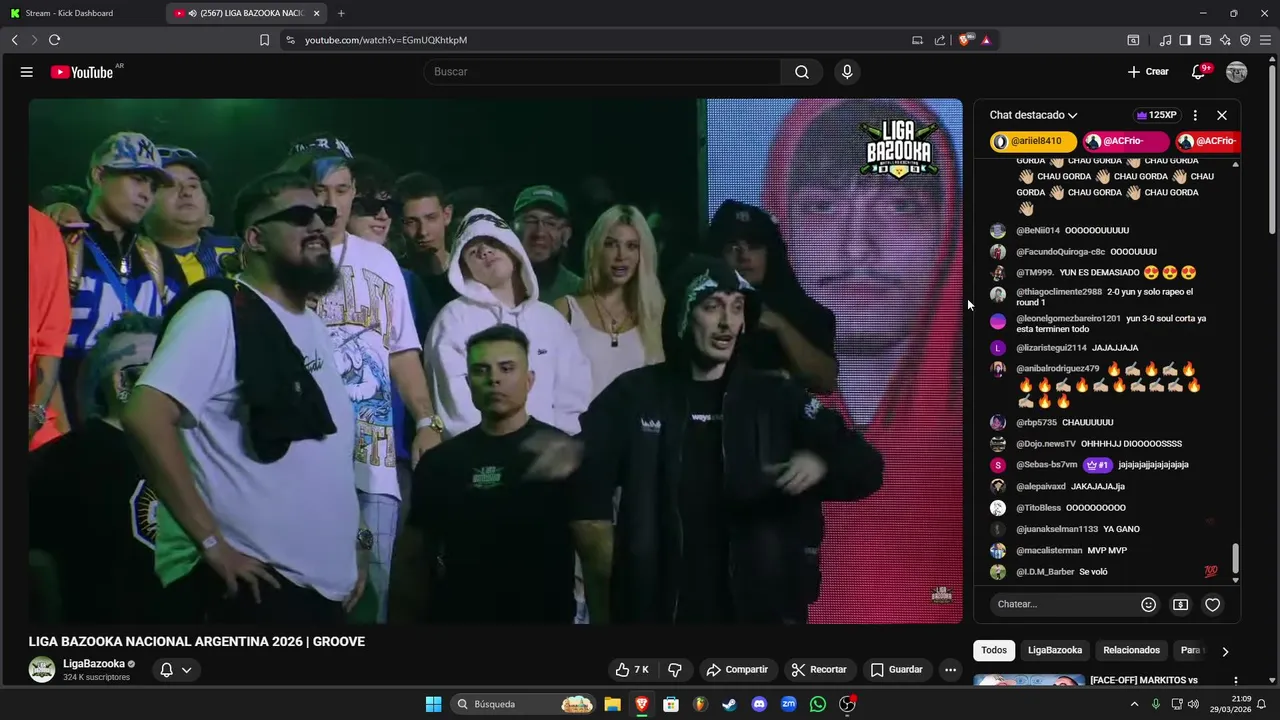Viewport: 1280px width, 720px height.
Task: Open Windows Start menu
Action: point(433,704)
